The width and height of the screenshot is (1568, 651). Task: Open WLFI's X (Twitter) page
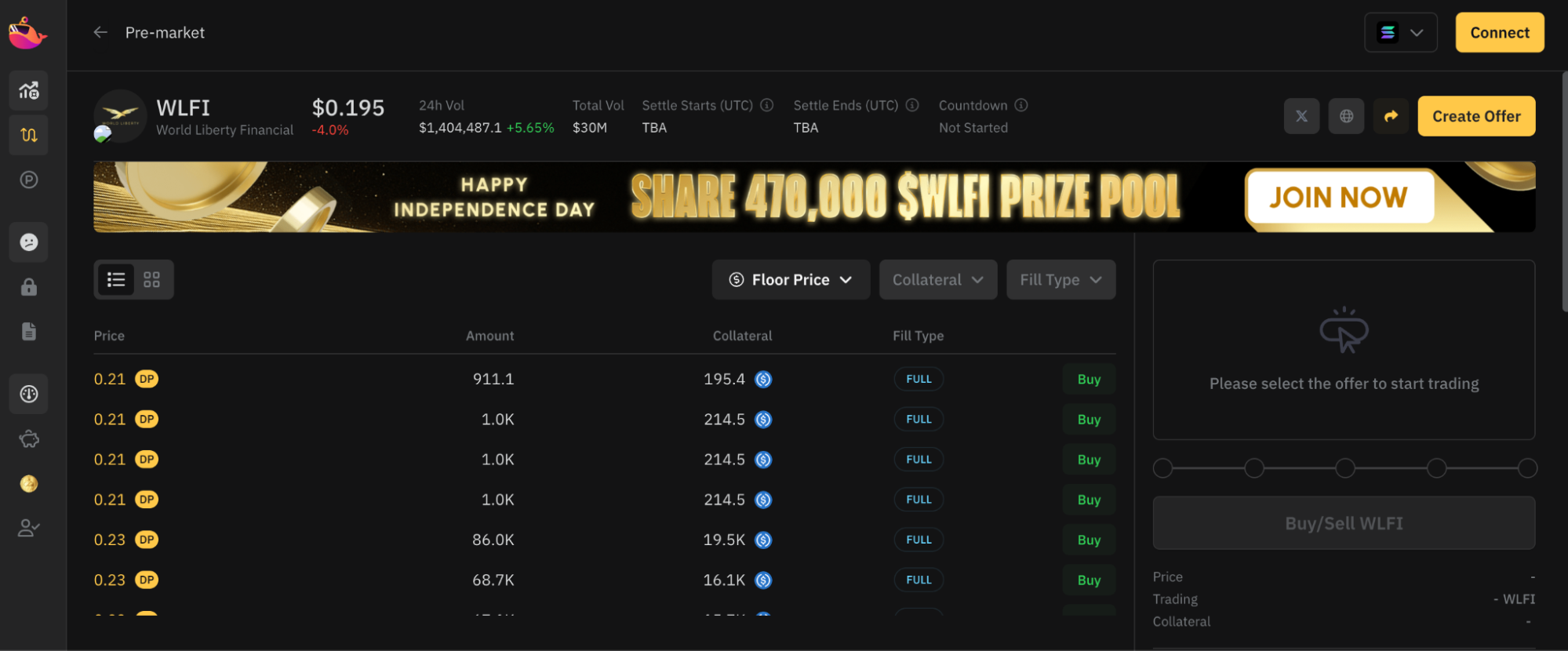point(1301,116)
